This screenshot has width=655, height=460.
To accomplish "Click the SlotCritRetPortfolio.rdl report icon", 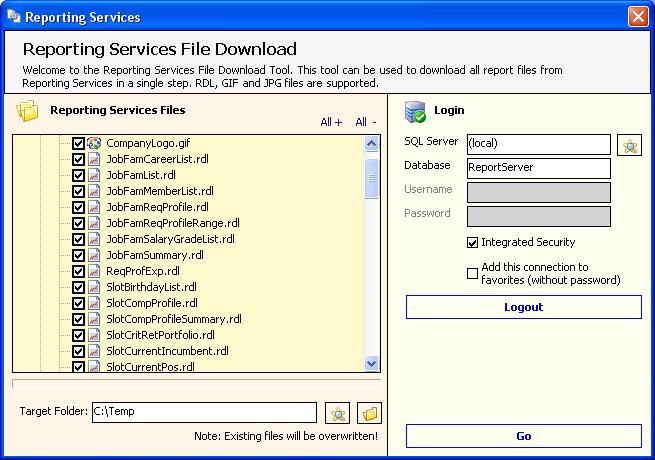I will pos(94,335).
